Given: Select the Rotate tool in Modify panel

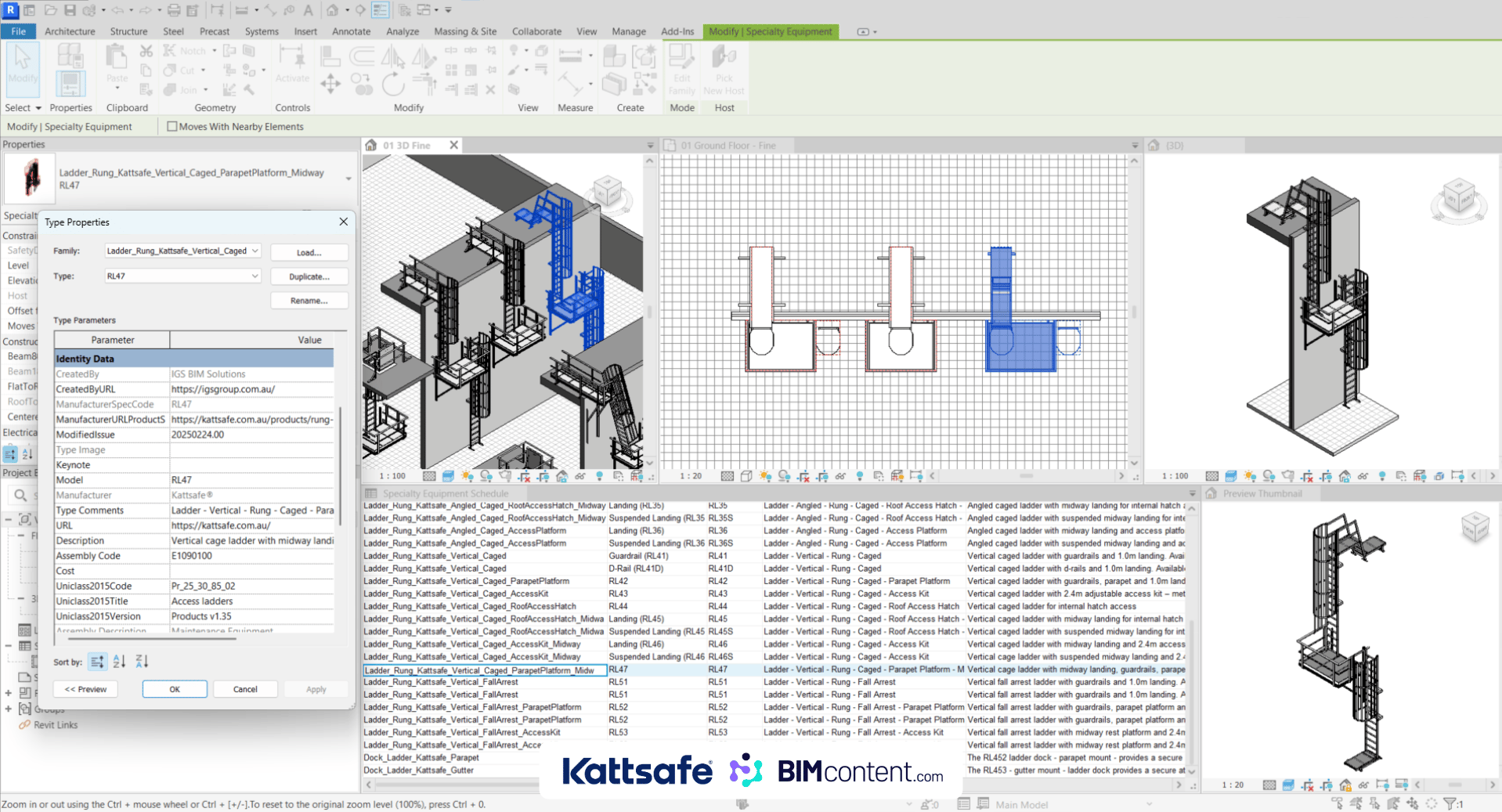Looking at the screenshot, I should pos(393,83).
